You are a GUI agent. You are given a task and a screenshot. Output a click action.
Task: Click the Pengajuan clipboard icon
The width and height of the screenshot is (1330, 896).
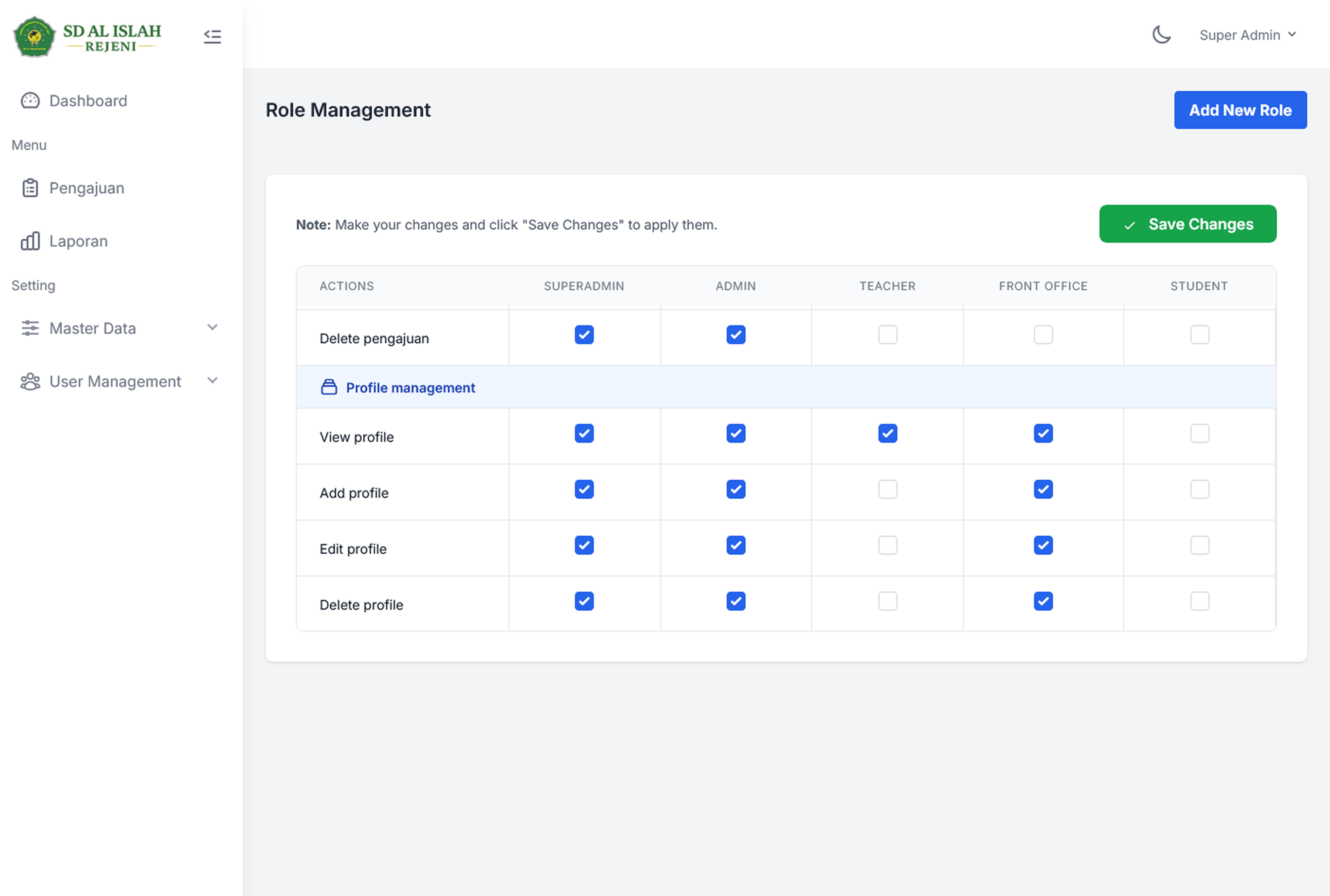[x=30, y=188]
